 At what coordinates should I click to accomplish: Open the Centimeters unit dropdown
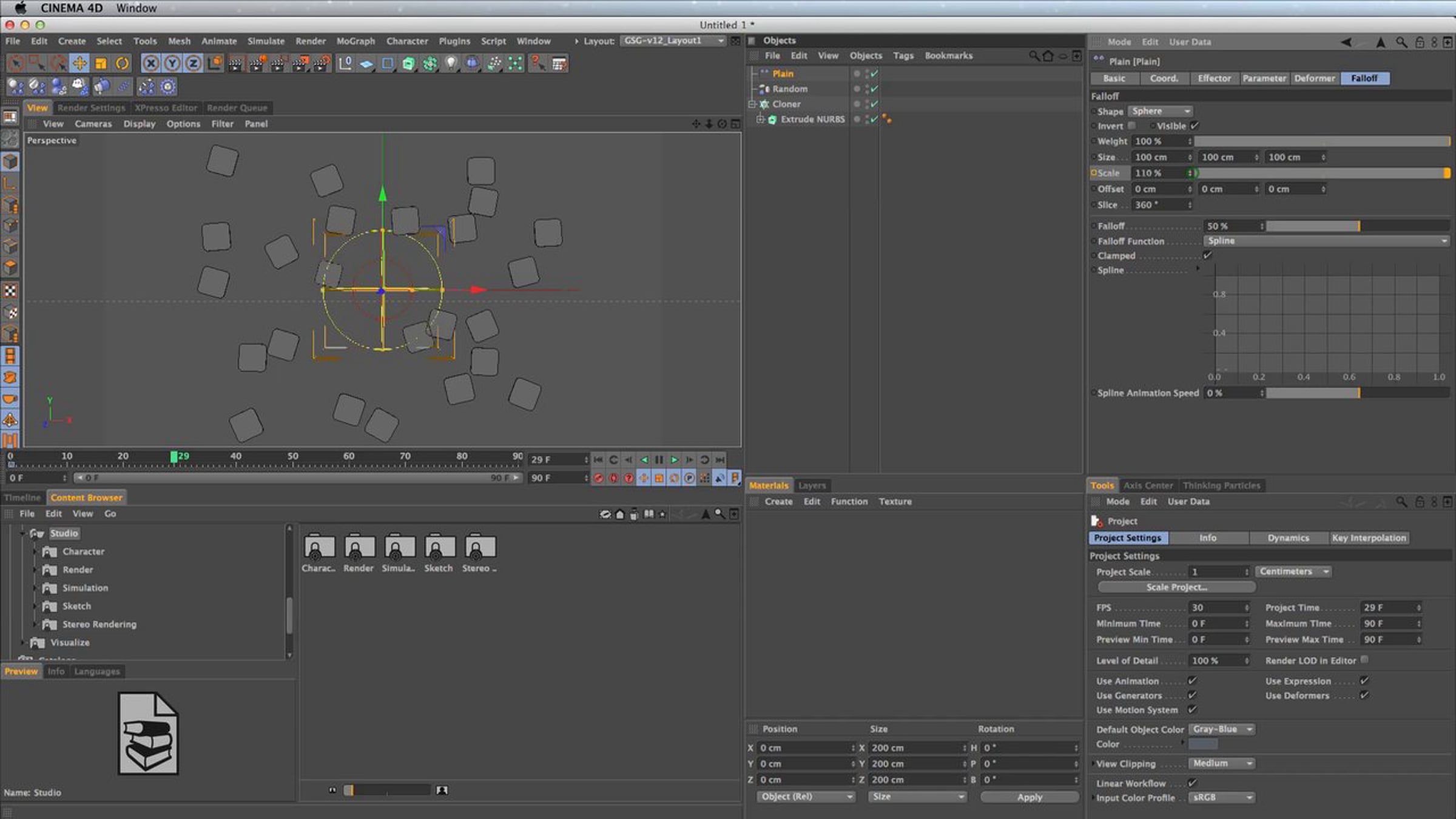coord(1293,571)
